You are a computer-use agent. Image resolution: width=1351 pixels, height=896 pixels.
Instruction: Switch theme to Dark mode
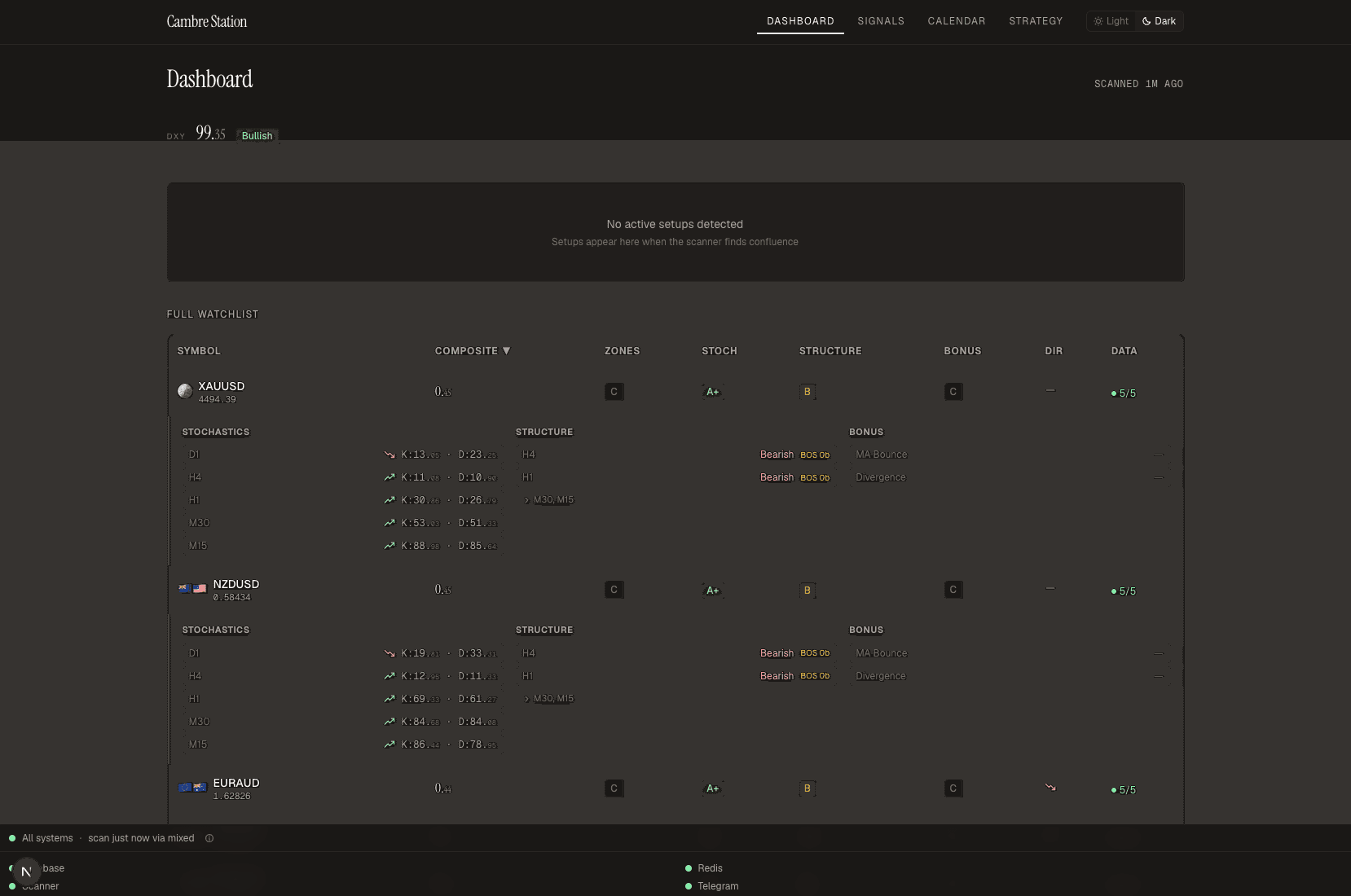[1159, 21]
